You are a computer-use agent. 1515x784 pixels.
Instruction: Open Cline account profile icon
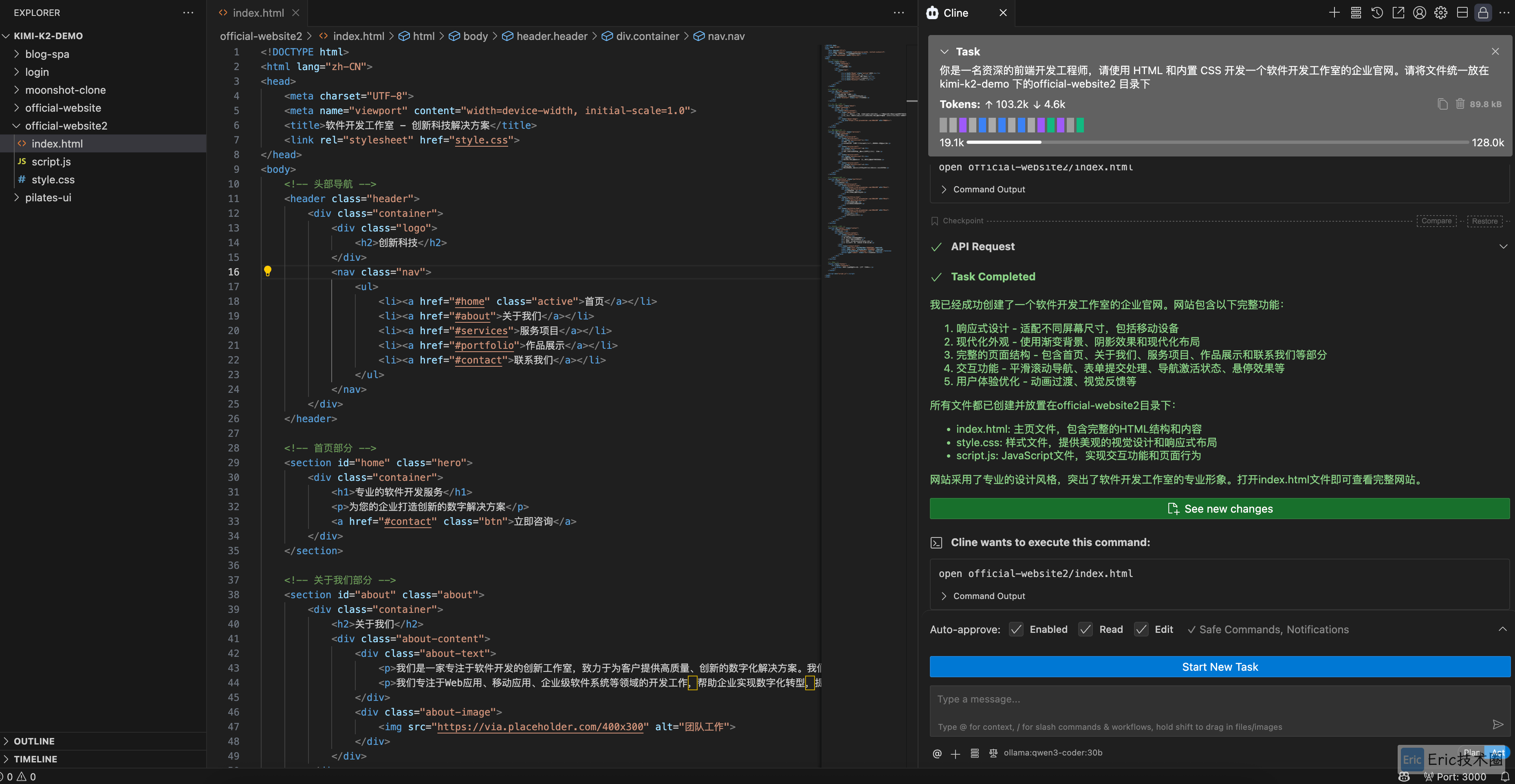click(1419, 13)
